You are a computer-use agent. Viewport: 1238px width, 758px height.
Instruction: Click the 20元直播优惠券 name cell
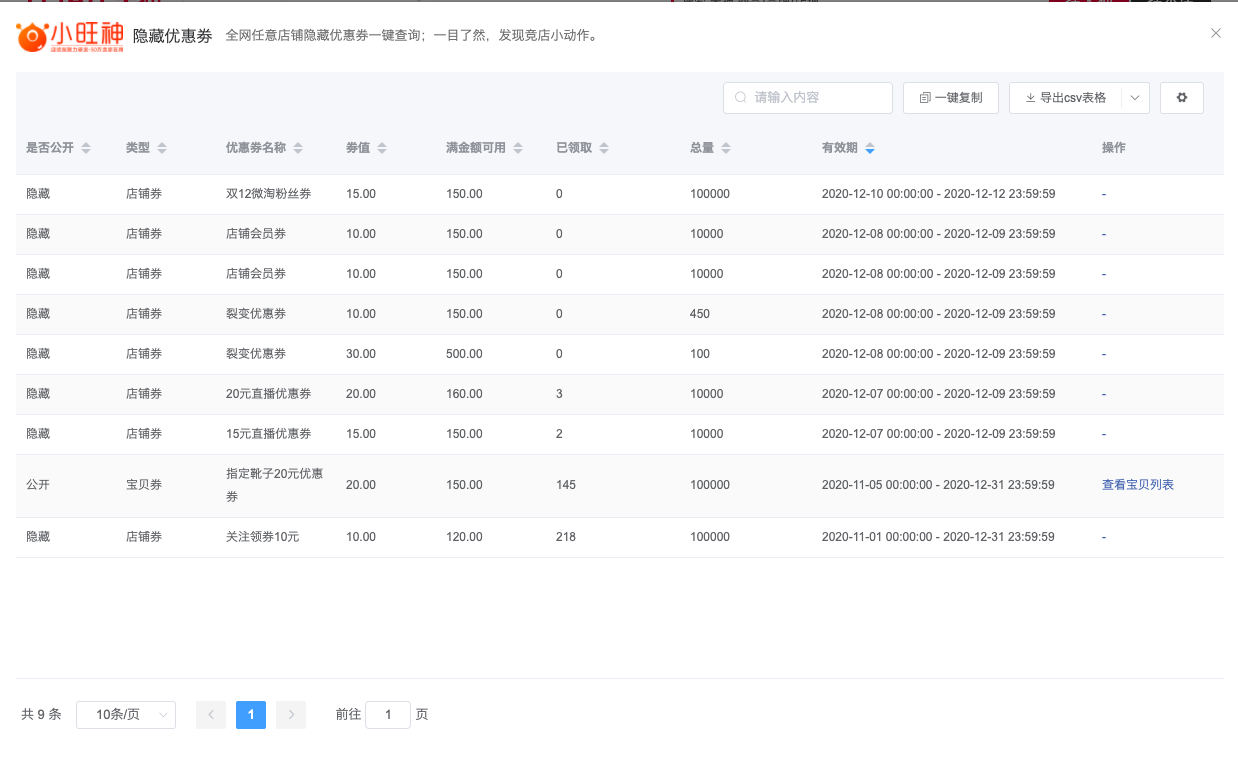pos(268,394)
